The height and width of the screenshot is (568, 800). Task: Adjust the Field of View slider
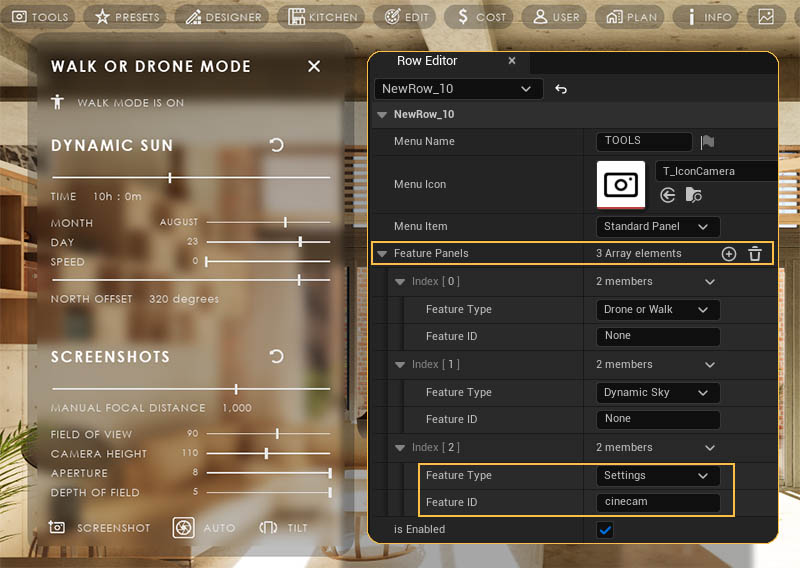click(x=277, y=434)
